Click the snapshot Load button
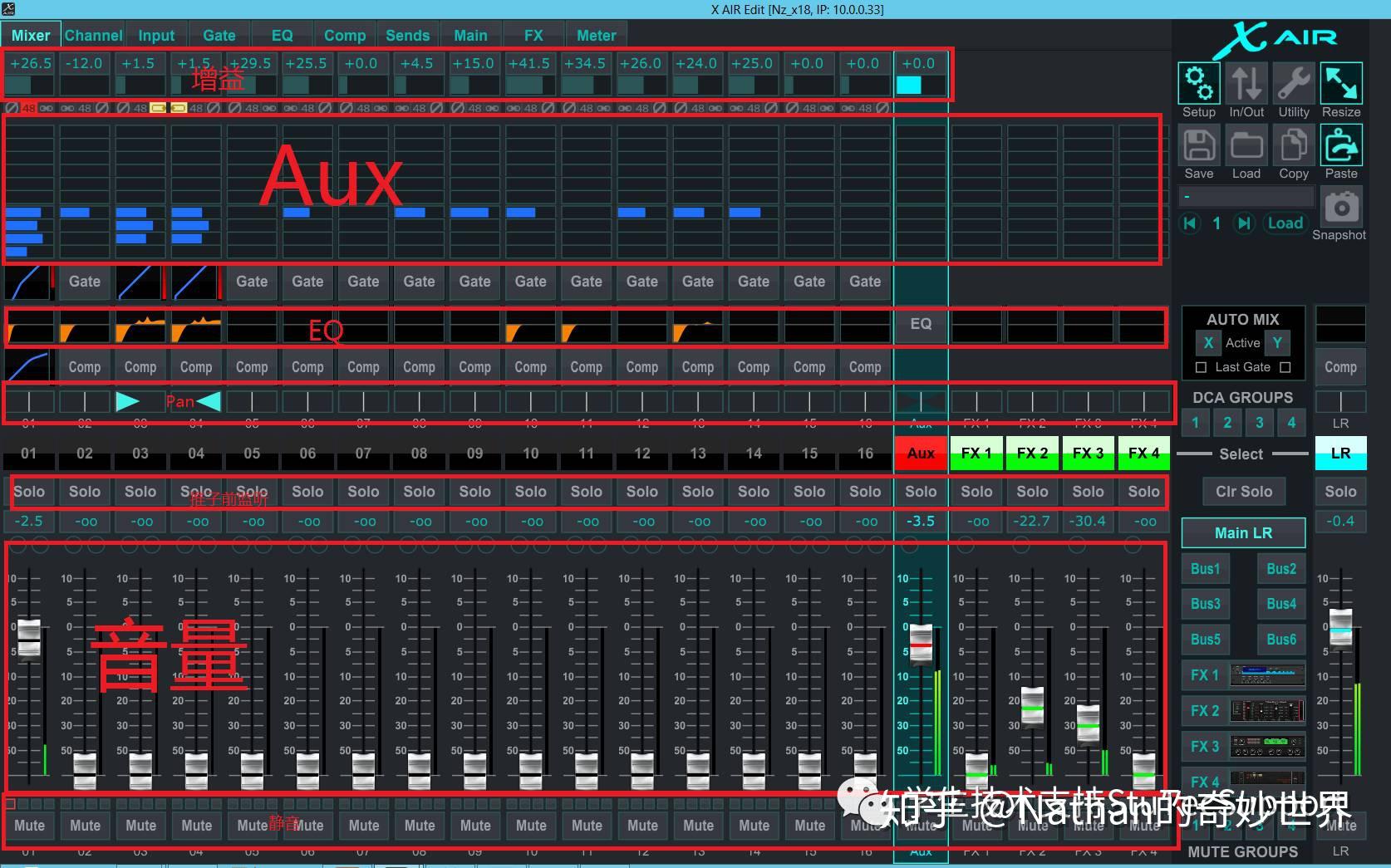 coord(1285,223)
